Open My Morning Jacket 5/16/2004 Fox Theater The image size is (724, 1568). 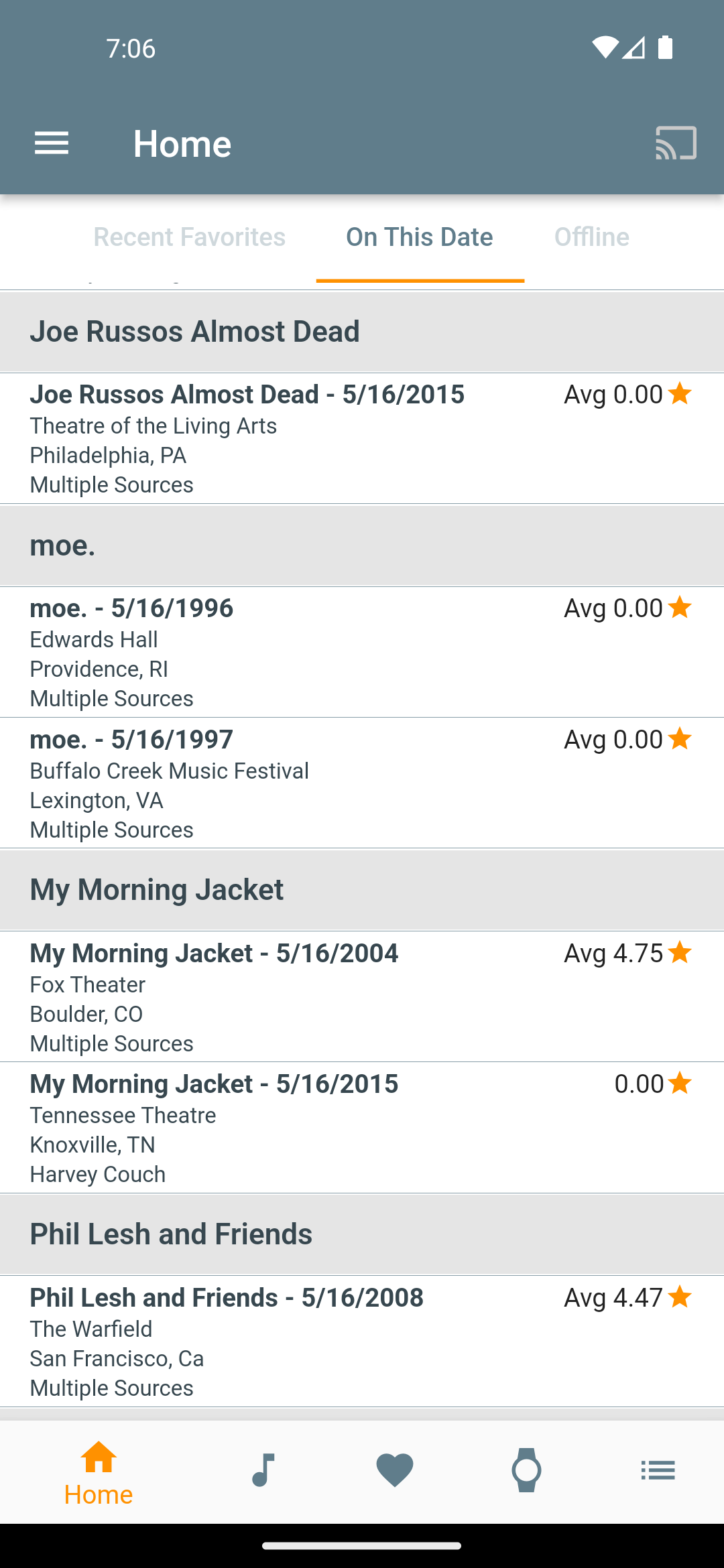pos(362,996)
